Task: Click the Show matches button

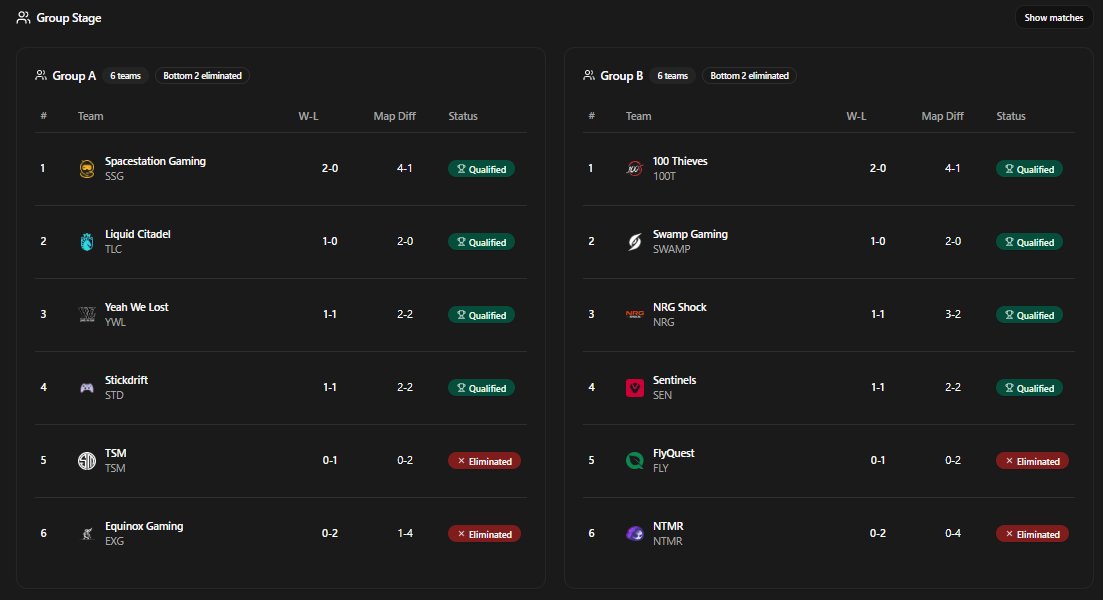Action: [1053, 18]
